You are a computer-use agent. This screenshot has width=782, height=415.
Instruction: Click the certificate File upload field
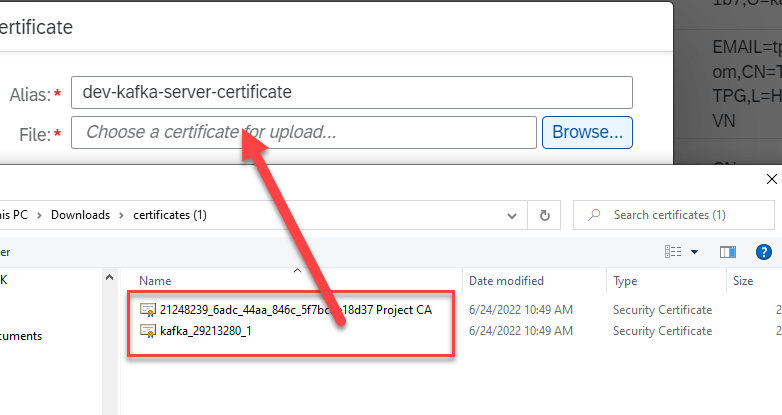(x=304, y=132)
